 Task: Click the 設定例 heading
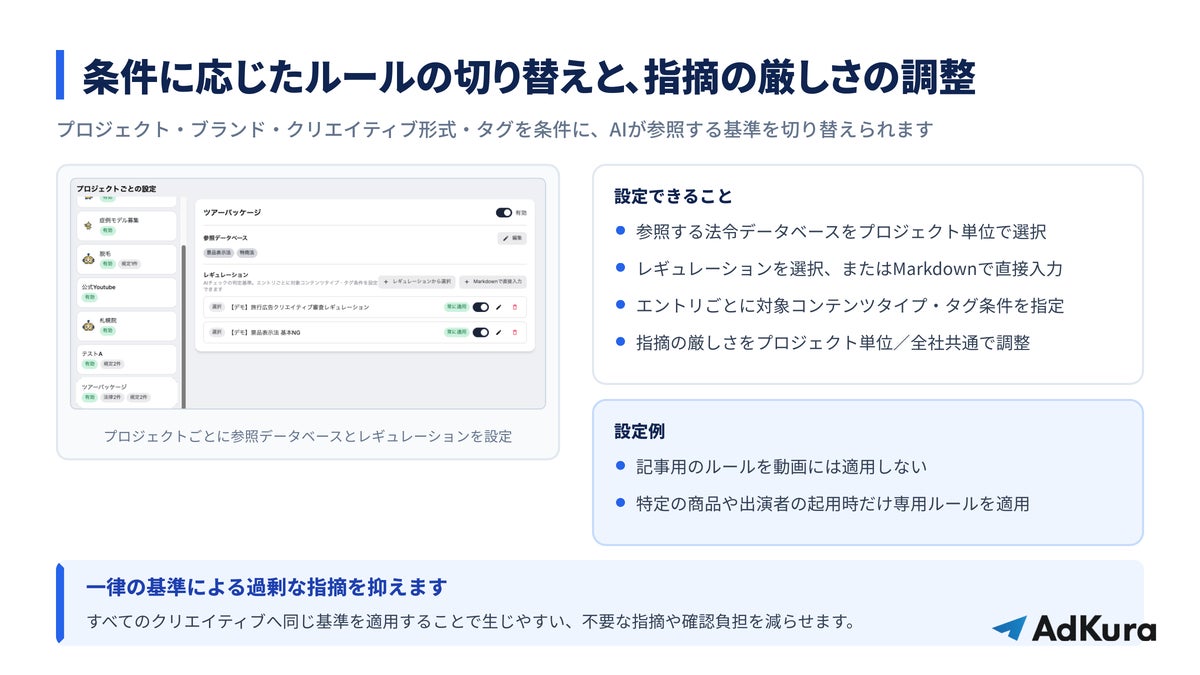click(x=639, y=431)
